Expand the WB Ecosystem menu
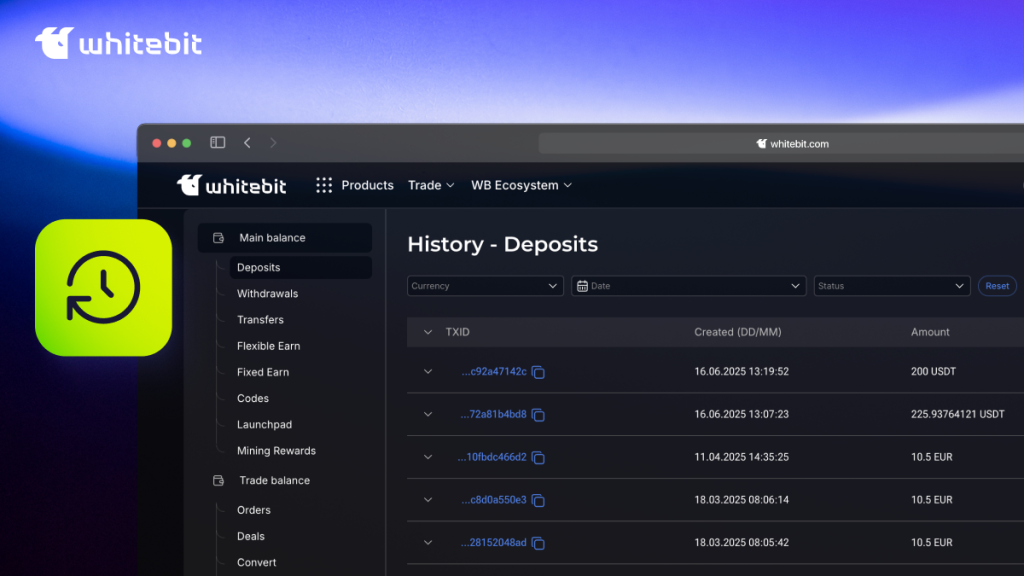The width and height of the screenshot is (1024, 576). (521, 185)
